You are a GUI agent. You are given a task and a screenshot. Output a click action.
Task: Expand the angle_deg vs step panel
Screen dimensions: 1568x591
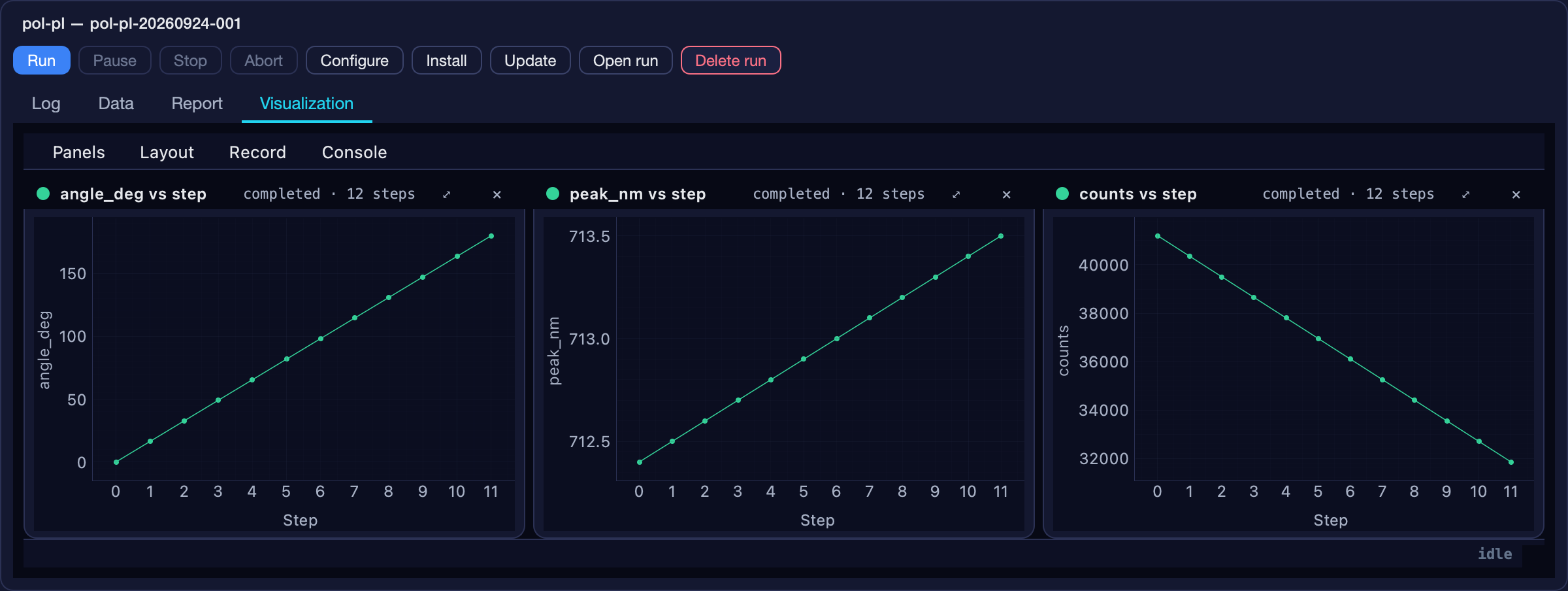tap(447, 194)
